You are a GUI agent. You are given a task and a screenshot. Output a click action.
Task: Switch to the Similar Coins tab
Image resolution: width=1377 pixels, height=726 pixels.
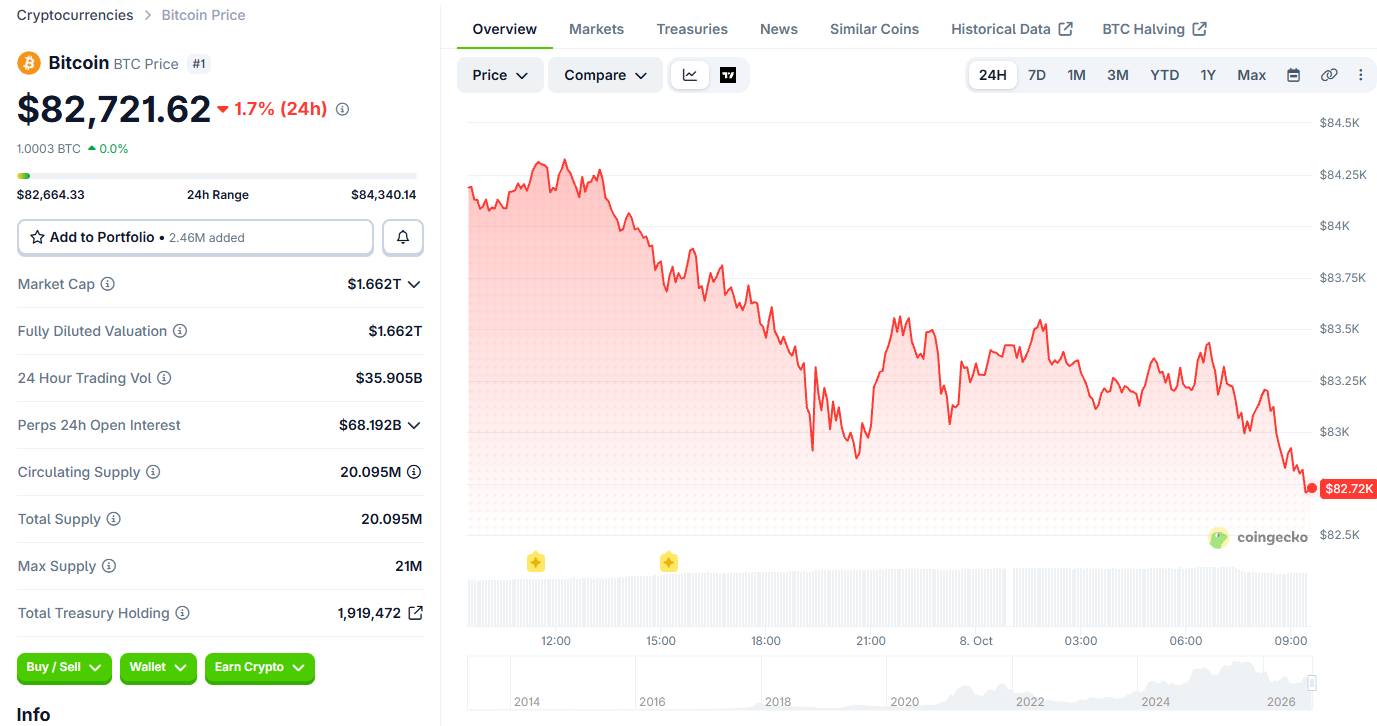[874, 29]
